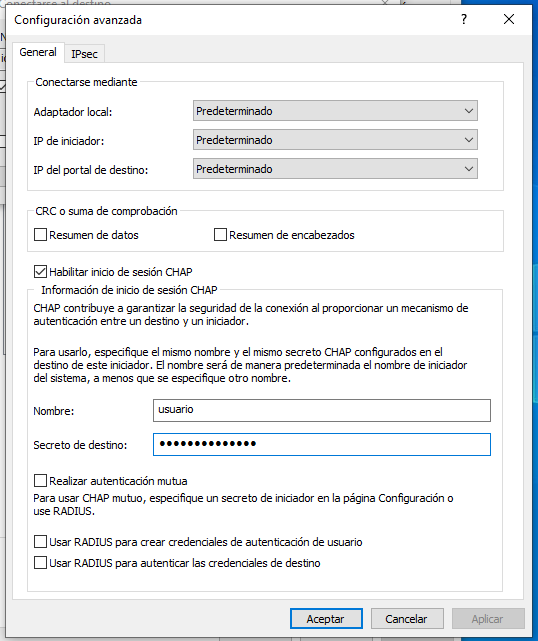Open IP del portal de destino dropdown

tap(335, 169)
